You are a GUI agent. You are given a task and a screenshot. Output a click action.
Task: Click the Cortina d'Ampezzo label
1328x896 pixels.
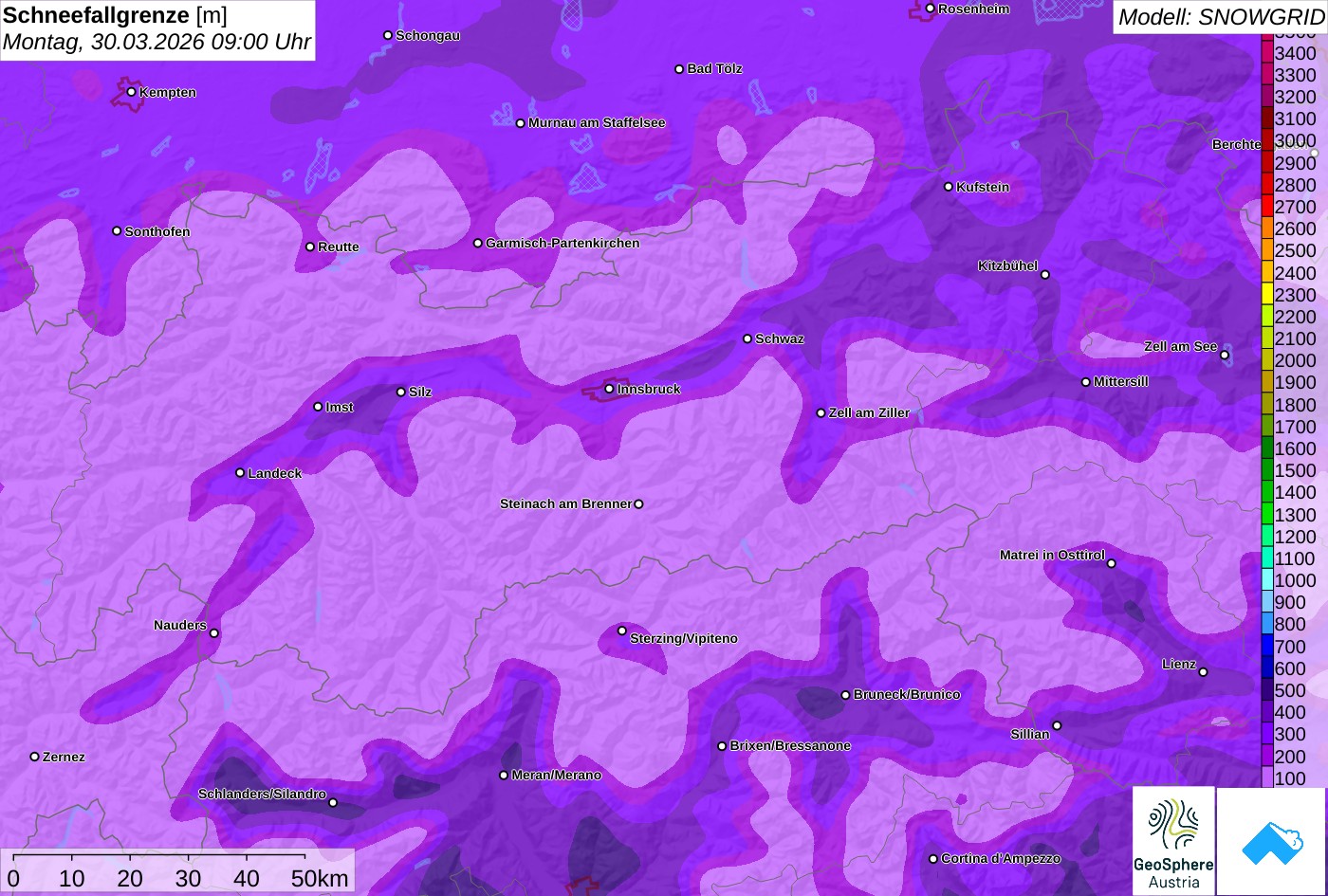coord(1001,858)
